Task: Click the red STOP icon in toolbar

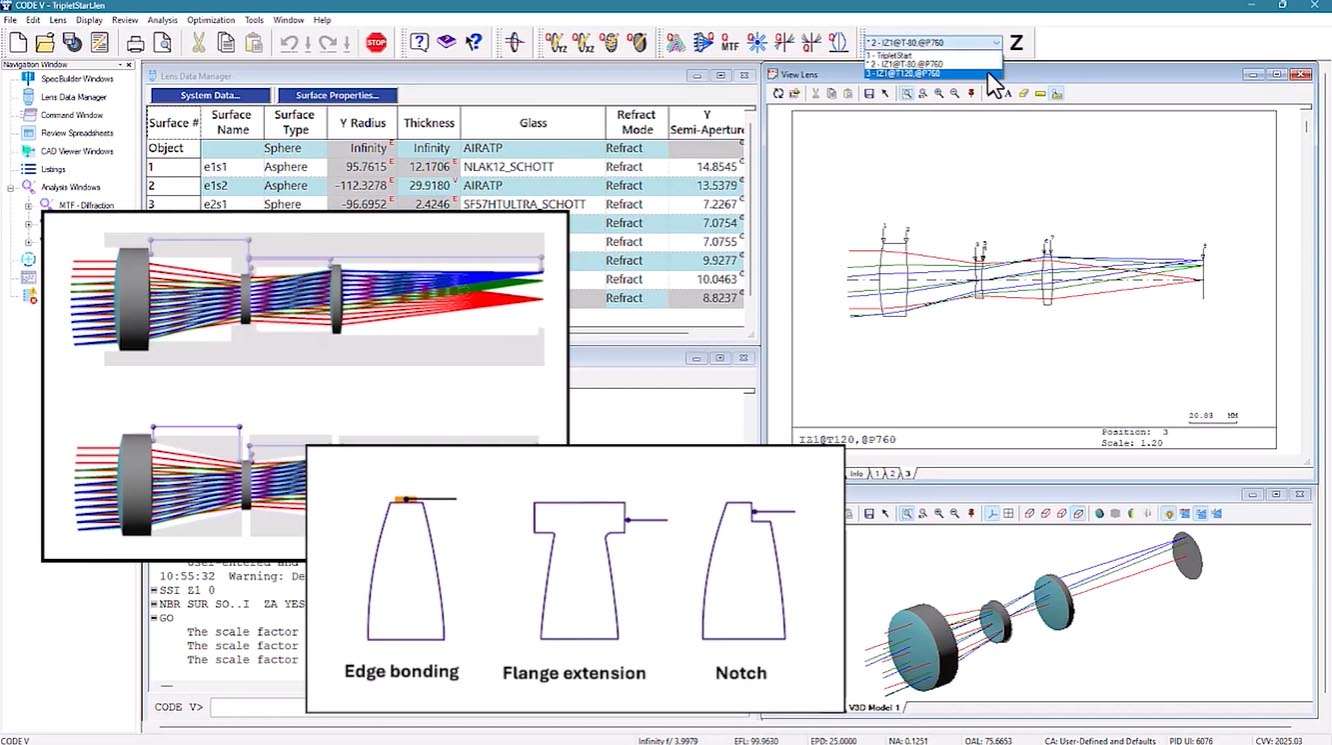Action: tap(376, 42)
